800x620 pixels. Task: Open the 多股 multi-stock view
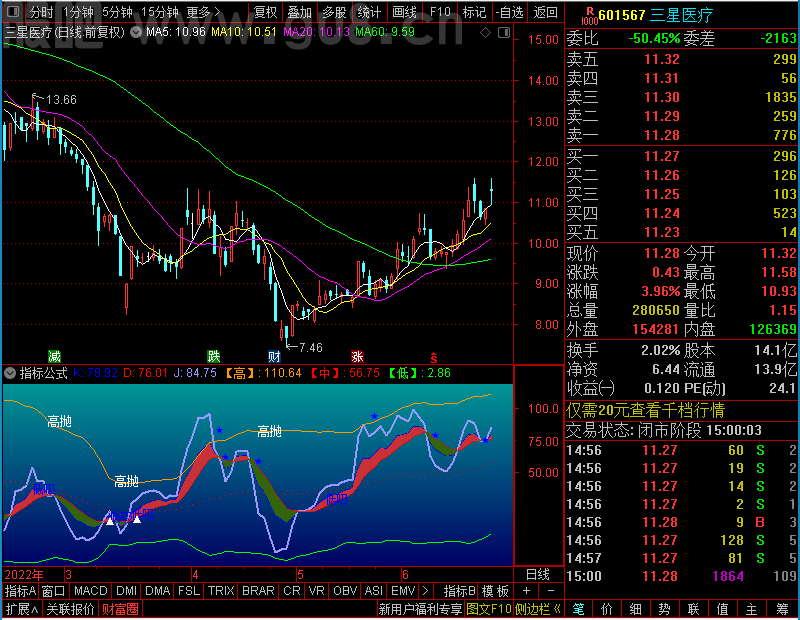click(334, 12)
